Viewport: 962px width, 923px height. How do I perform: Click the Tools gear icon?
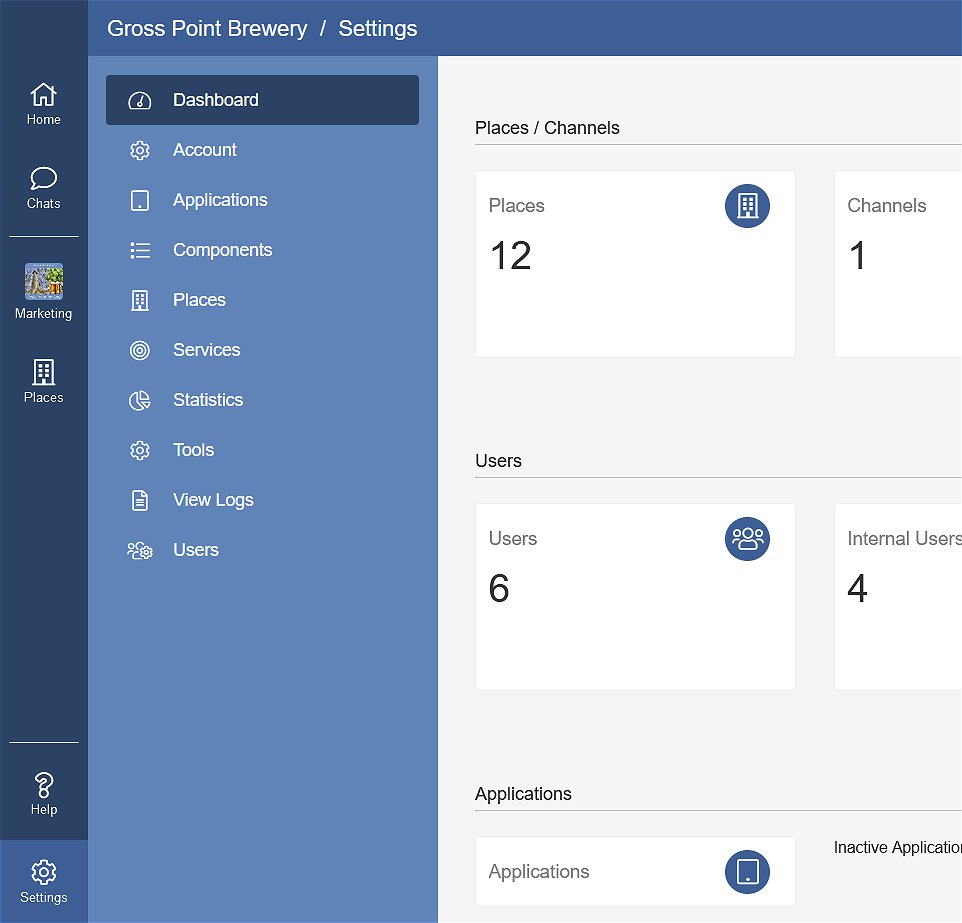[x=140, y=450]
